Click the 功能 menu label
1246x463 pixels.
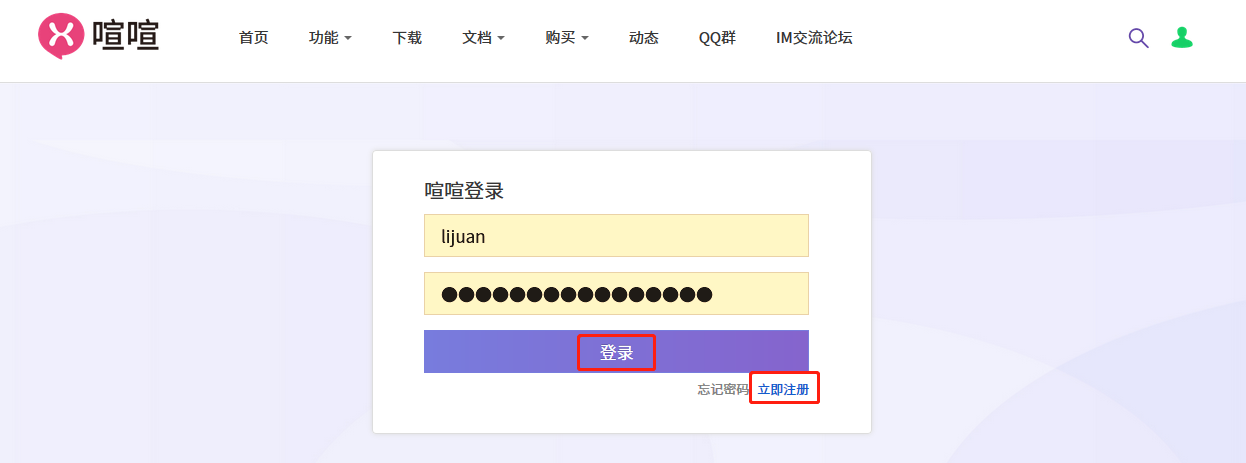tap(323, 38)
